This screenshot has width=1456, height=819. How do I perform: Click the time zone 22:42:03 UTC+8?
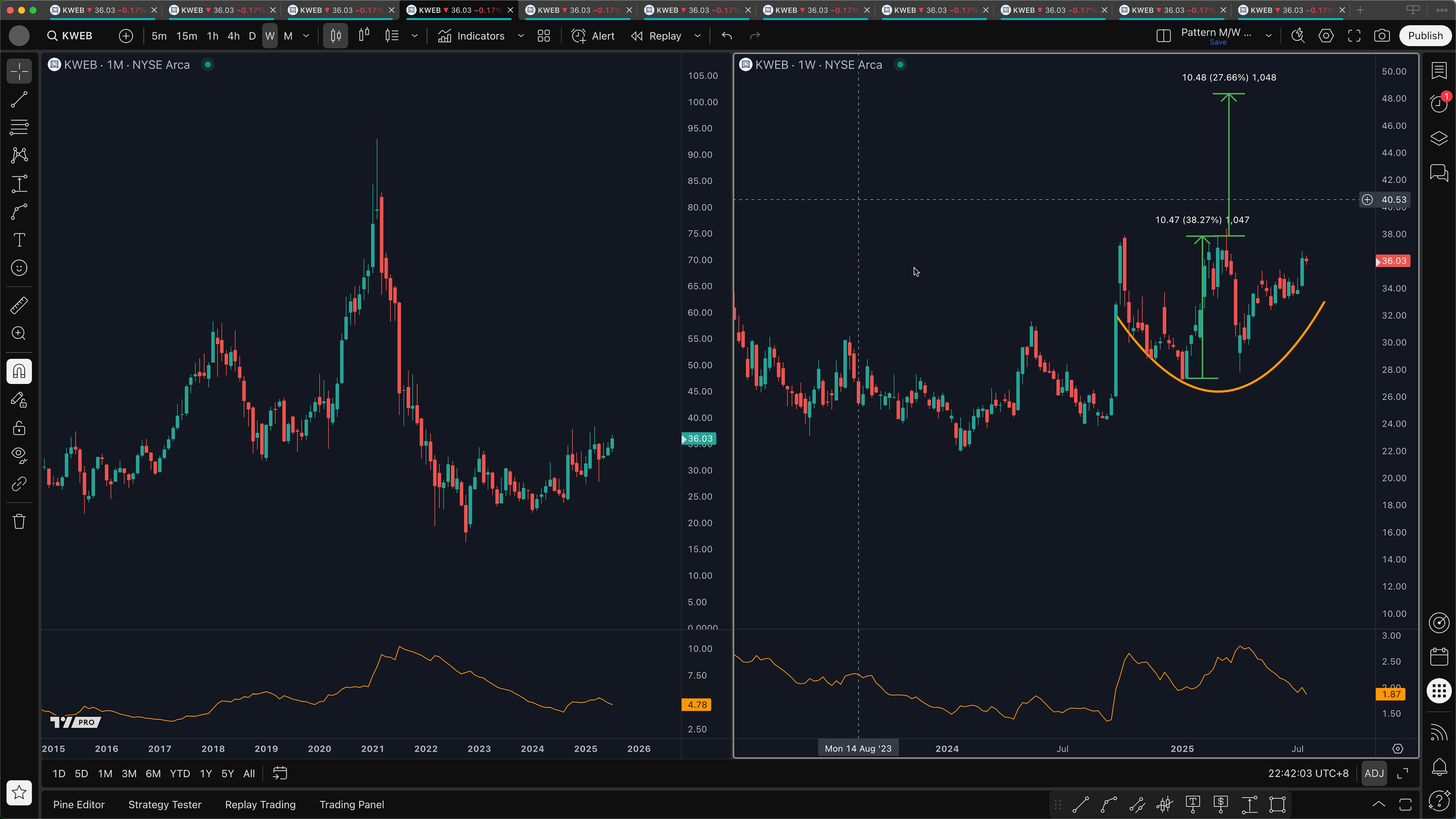tap(1308, 773)
